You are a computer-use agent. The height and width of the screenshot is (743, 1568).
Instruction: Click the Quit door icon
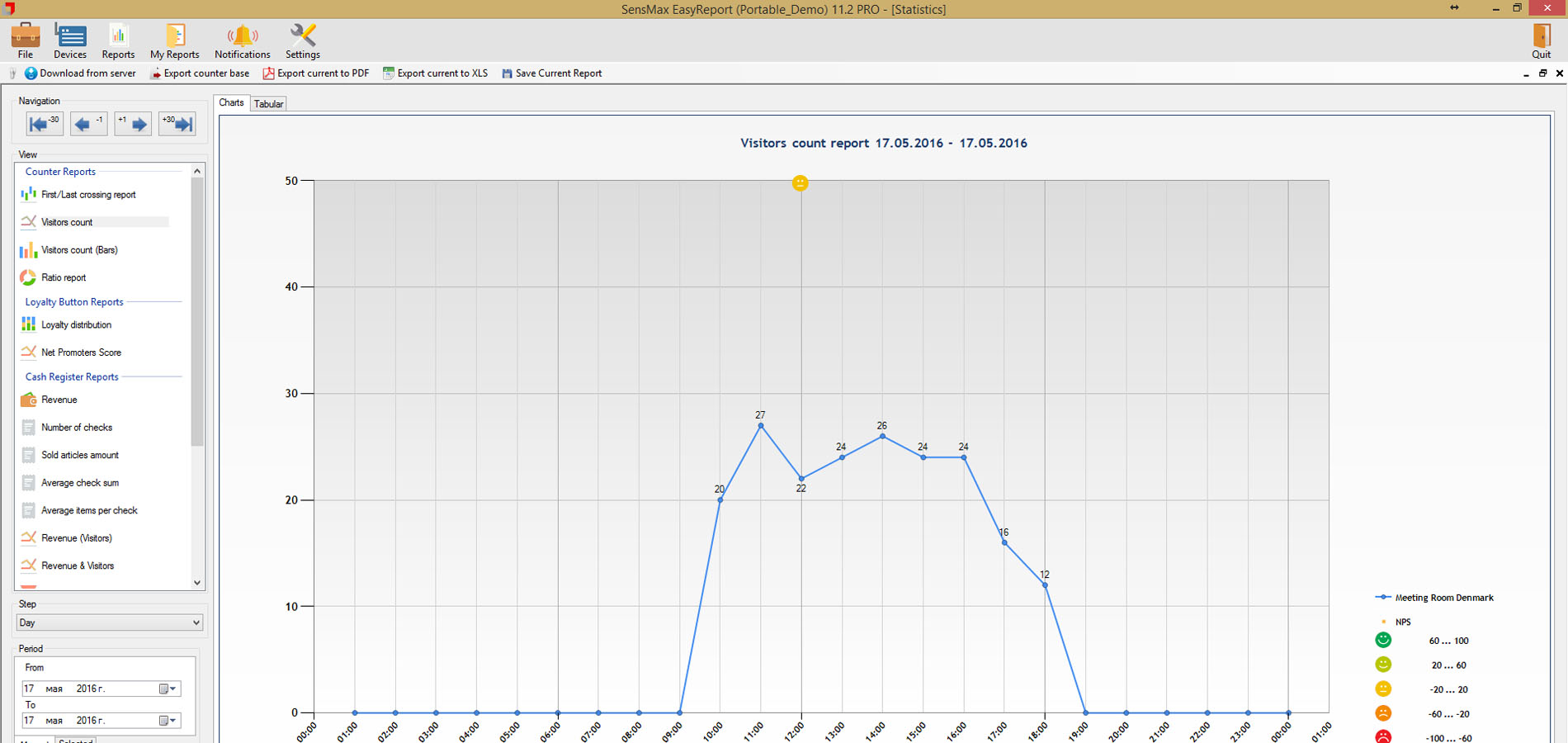(1541, 36)
